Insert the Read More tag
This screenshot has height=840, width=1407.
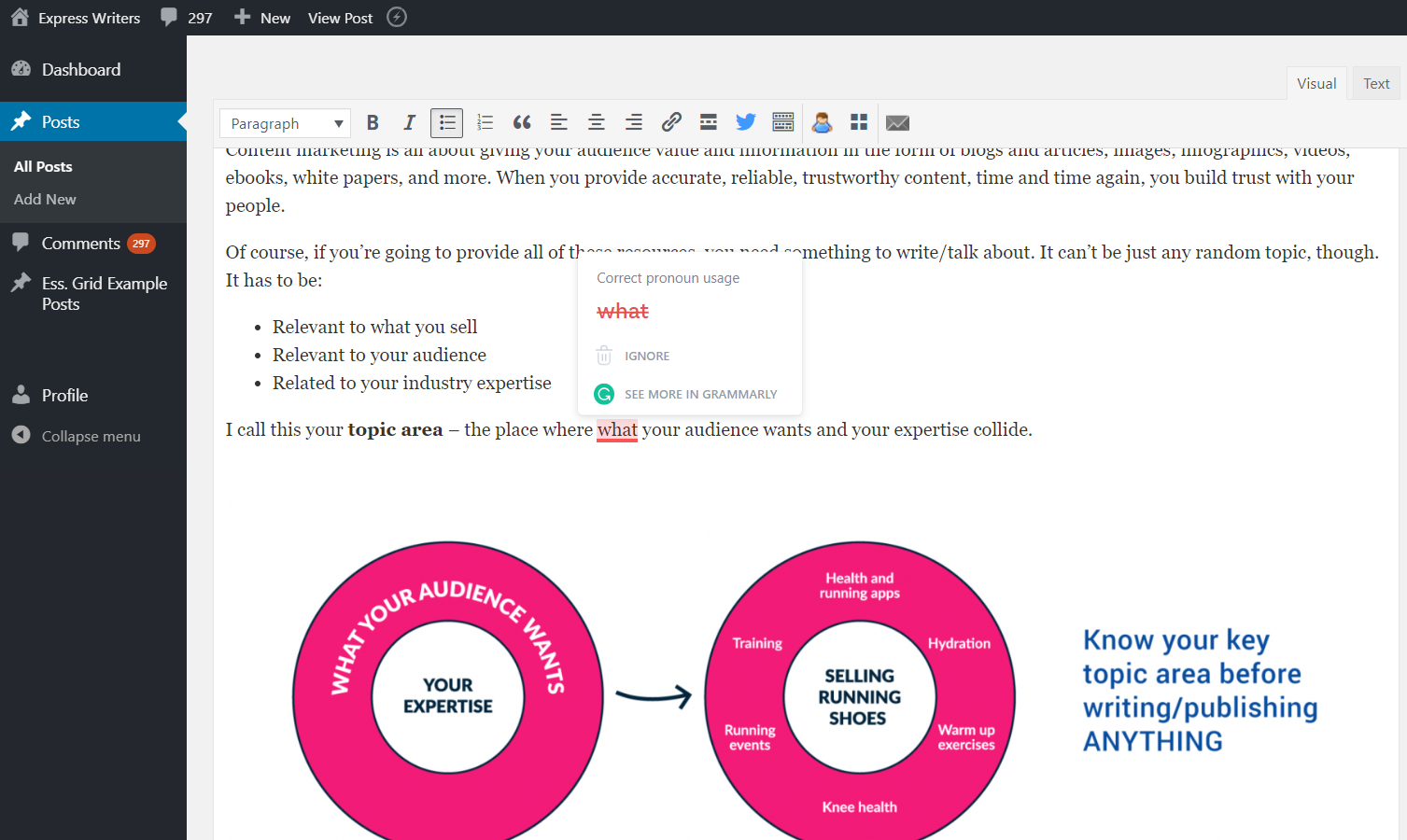click(709, 122)
